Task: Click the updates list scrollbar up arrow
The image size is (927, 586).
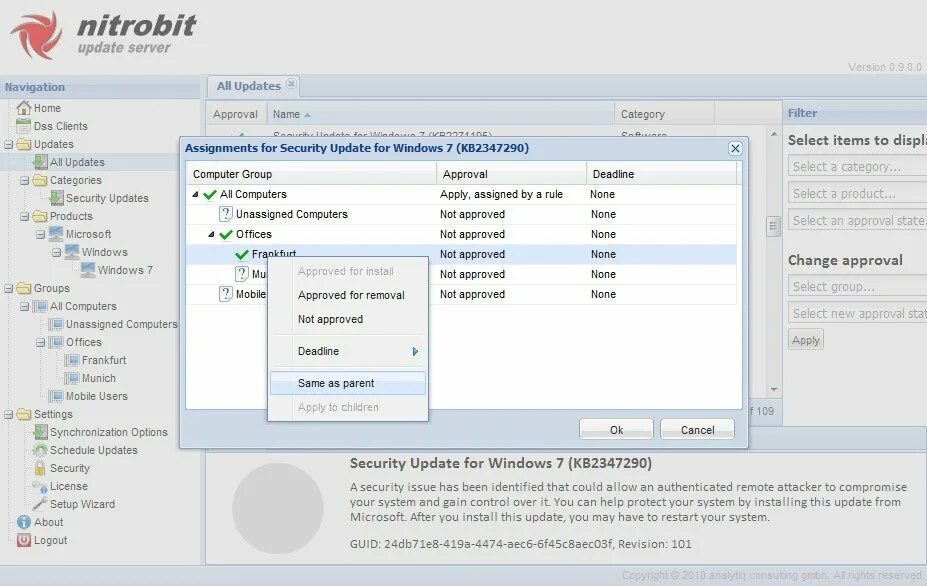Action: coord(774,134)
